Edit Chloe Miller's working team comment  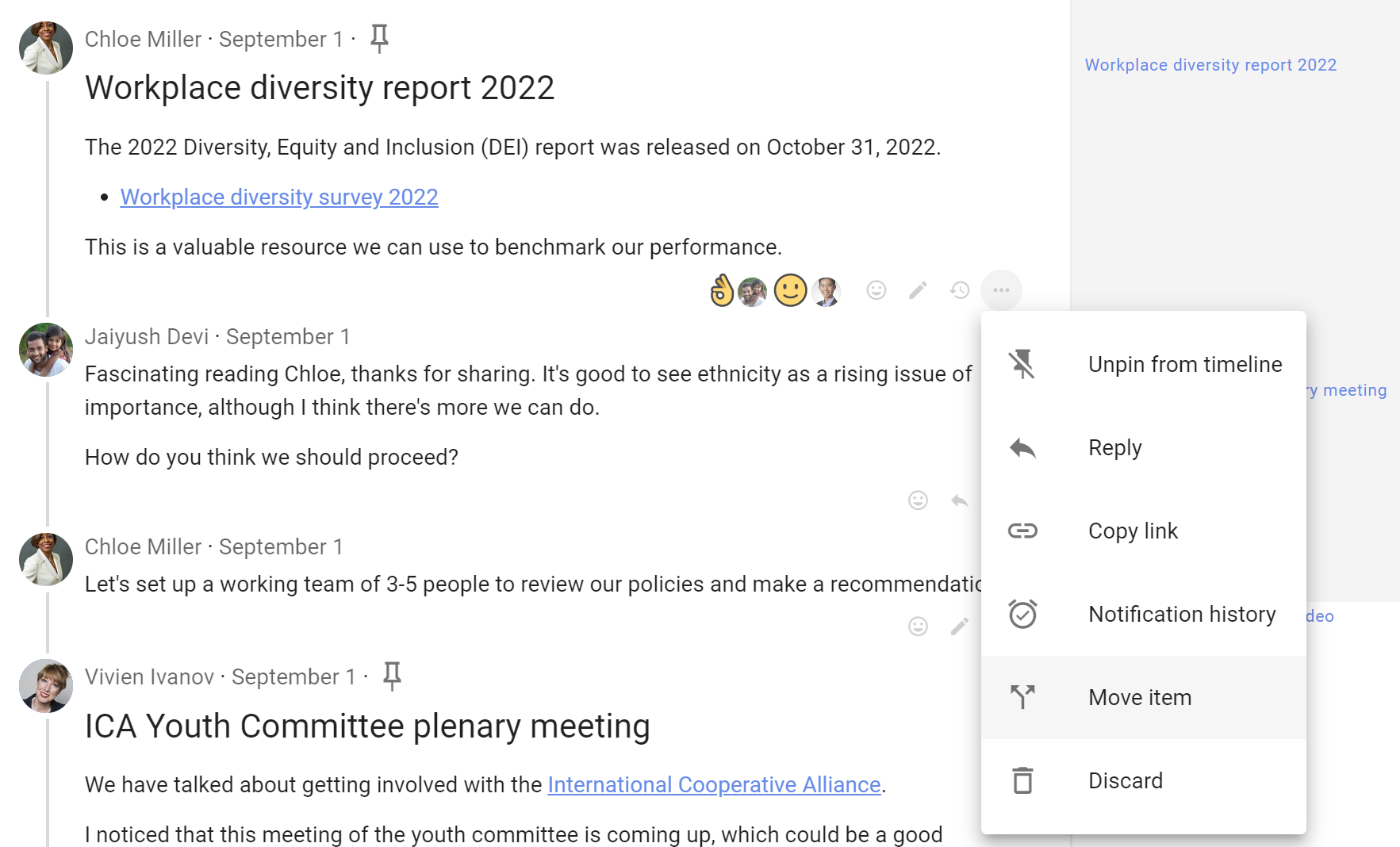(960, 627)
